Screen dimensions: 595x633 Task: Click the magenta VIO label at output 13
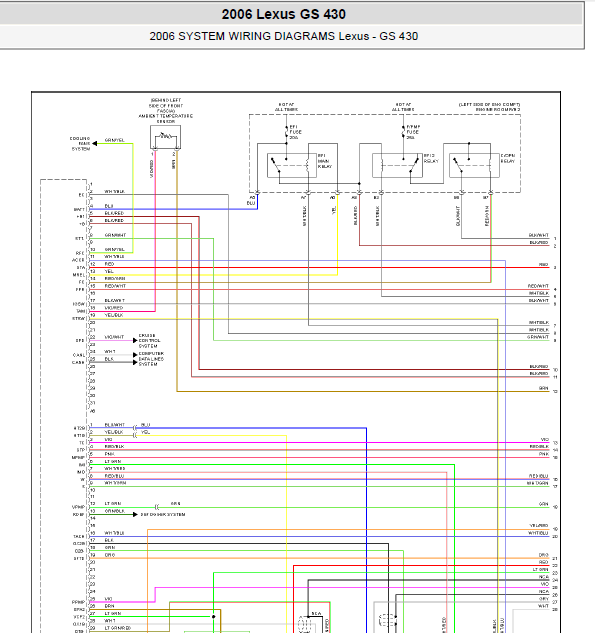[545, 439]
